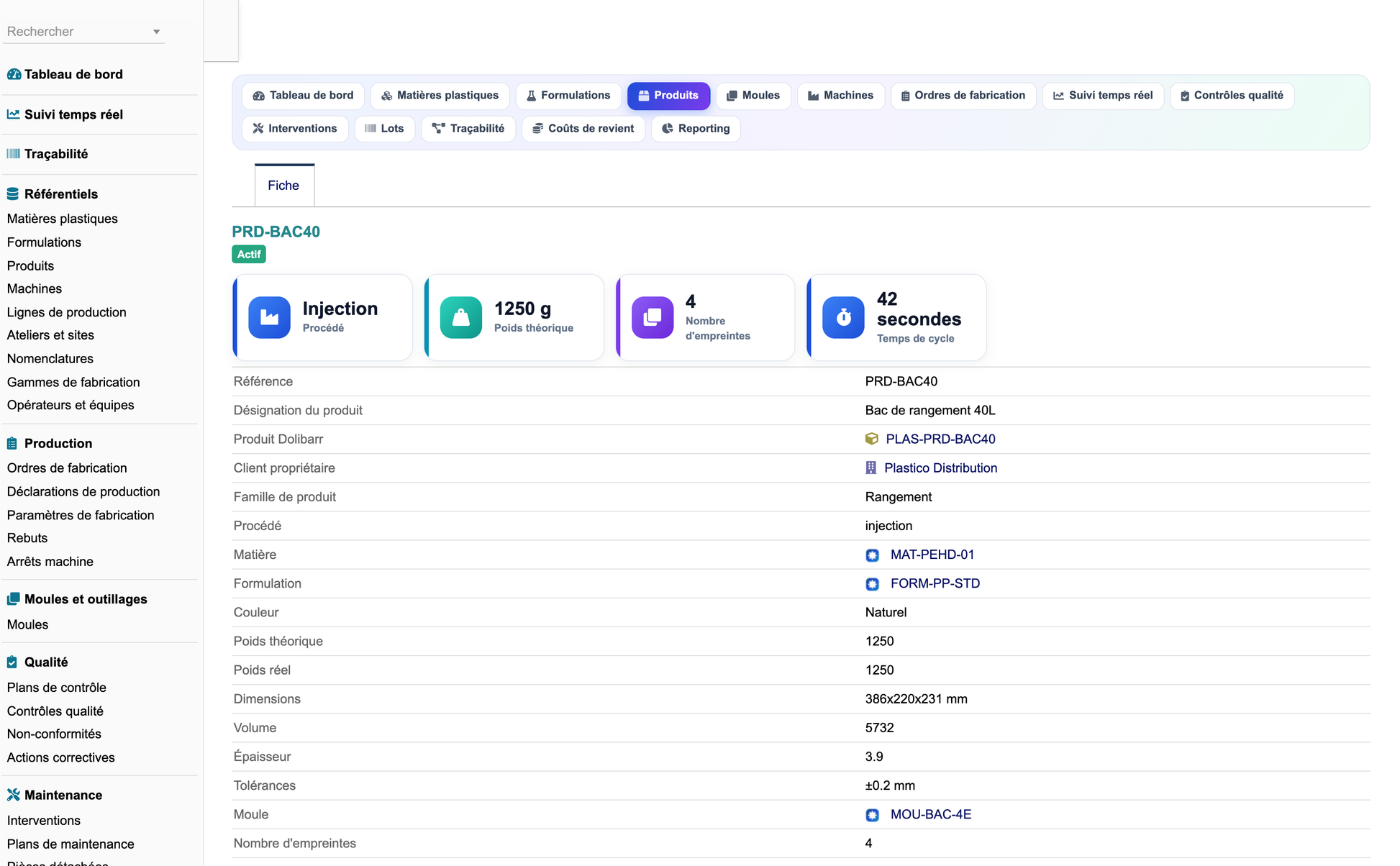Open Rebuts in the sidebar
This screenshot has height=866, width=1400.
[x=27, y=538]
